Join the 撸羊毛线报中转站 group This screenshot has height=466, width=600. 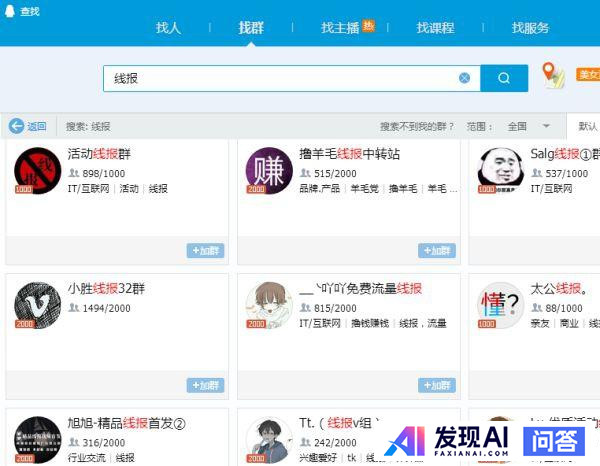(437, 251)
